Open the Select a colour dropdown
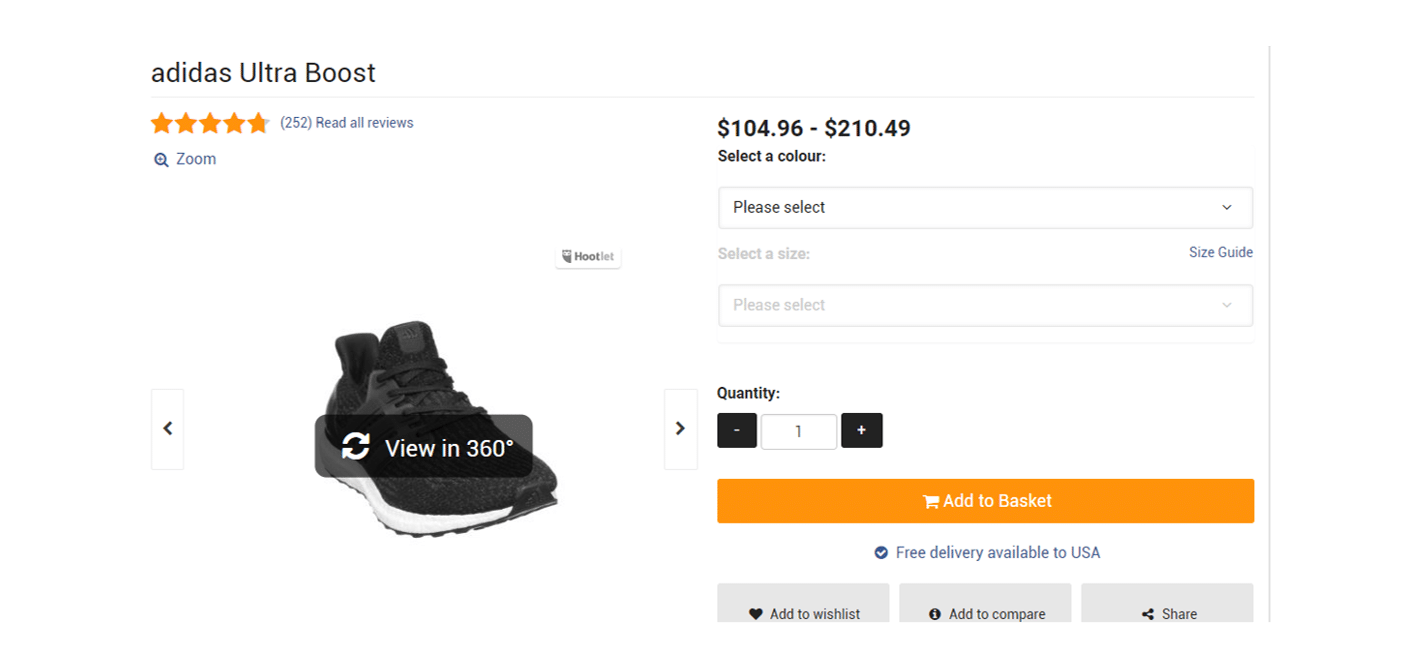The image size is (1406, 671). pyautogui.click(x=985, y=207)
